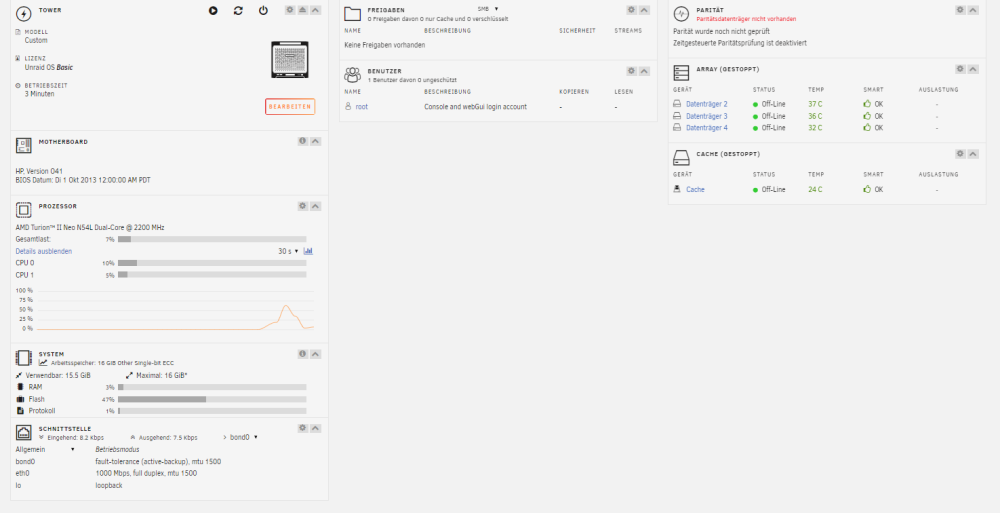Collapse the Motherboard panel
This screenshot has height=513, width=1000.
[316, 141]
